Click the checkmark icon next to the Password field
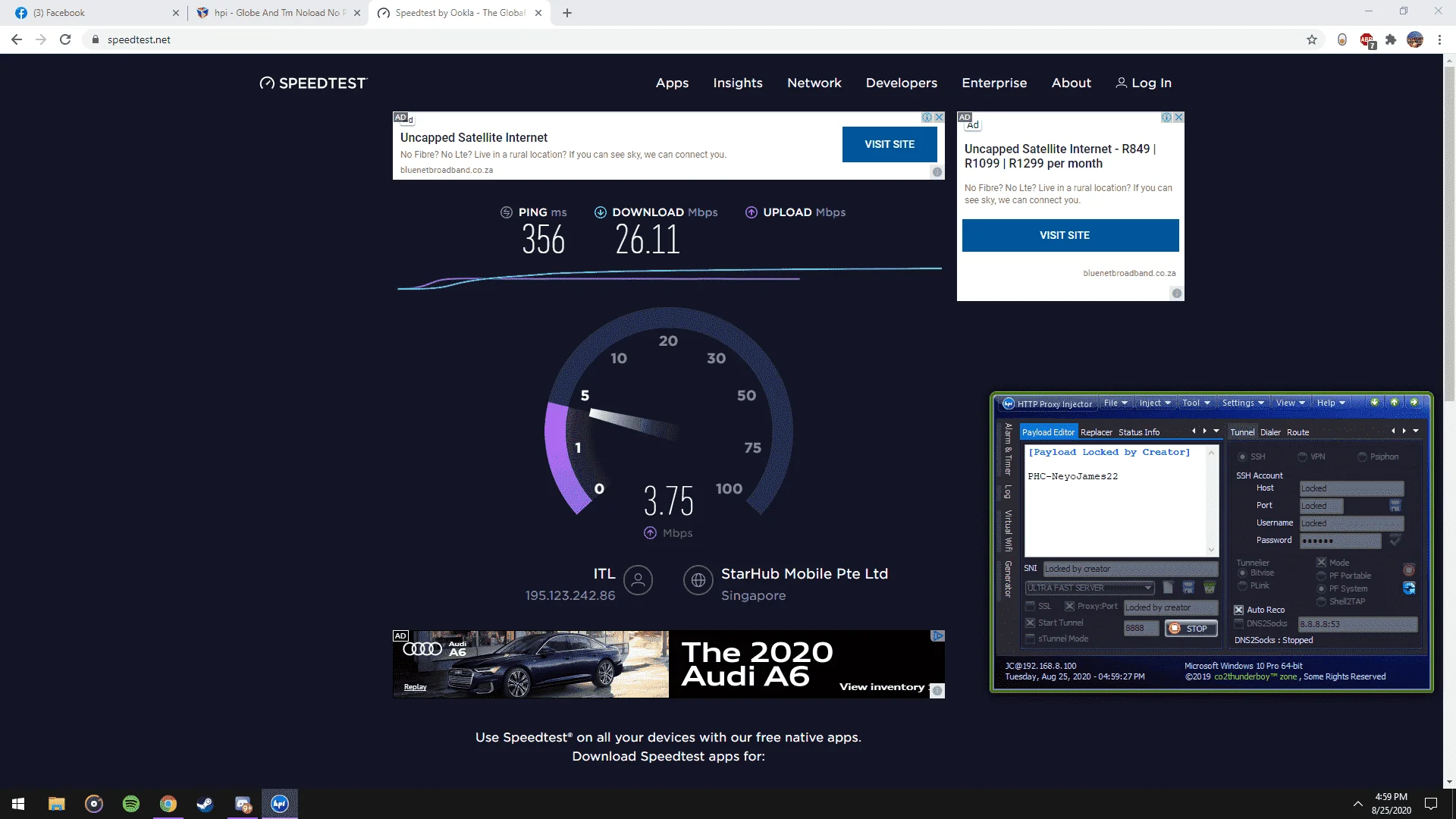The image size is (1456, 819). pos(1395,540)
